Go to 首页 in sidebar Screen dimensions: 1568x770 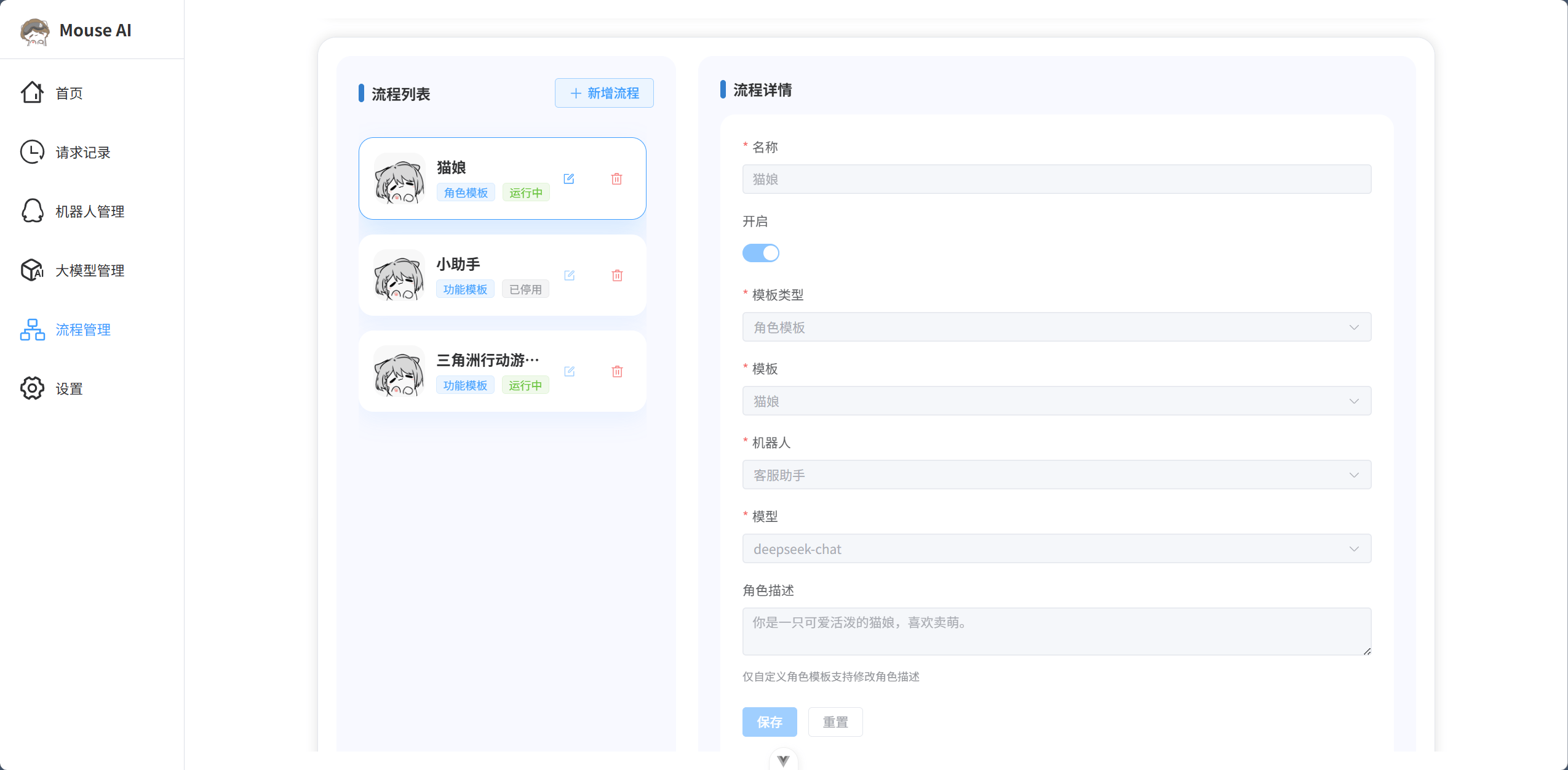[x=69, y=93]
